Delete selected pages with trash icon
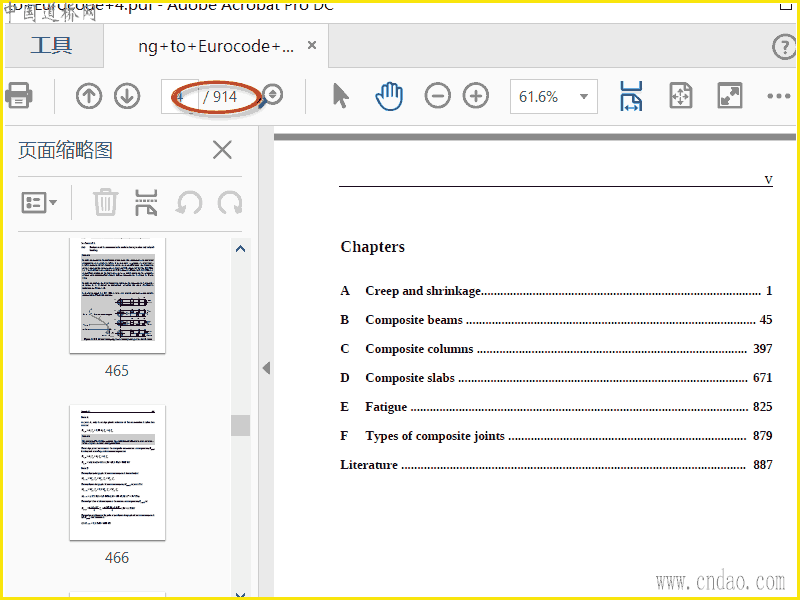The width and height of the screenshot is (800, 600). (x=106, y=203)
